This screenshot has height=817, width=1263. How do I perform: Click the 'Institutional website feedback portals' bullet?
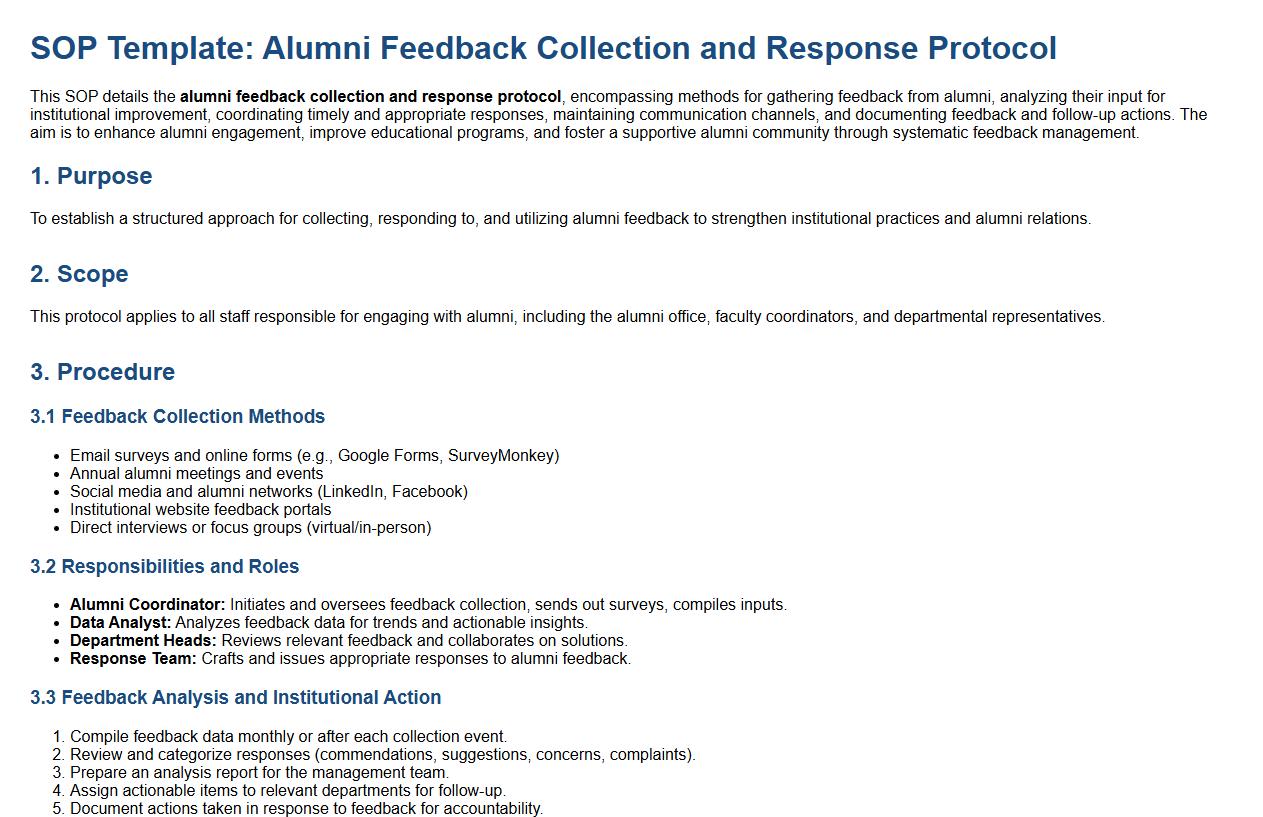(200, 509)
